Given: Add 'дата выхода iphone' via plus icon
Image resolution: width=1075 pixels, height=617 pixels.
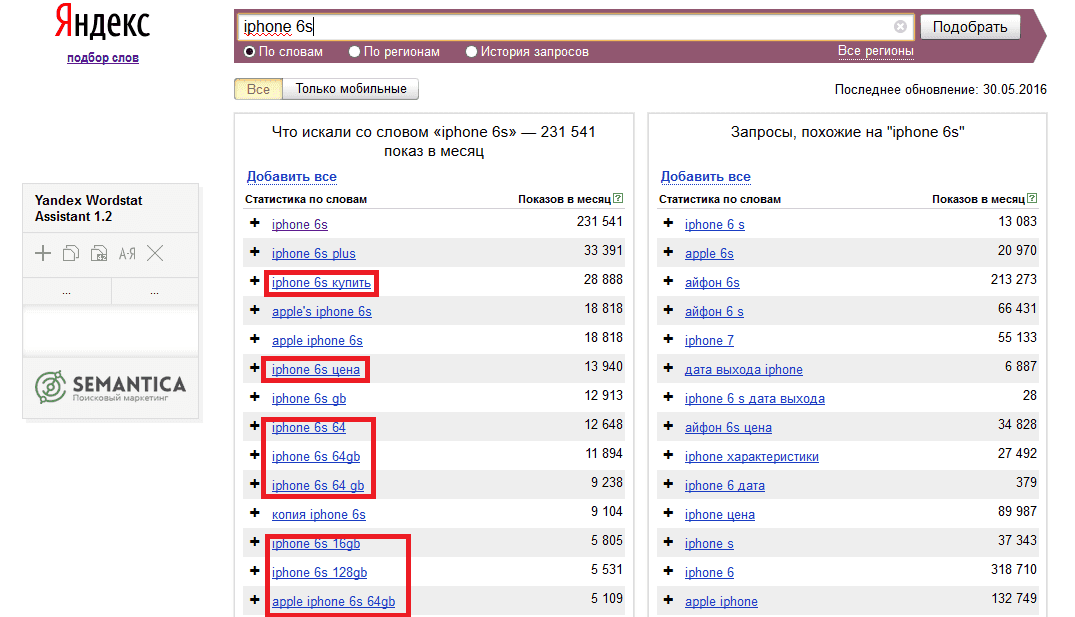Looking at the screenshot, I should pos(668,367).
